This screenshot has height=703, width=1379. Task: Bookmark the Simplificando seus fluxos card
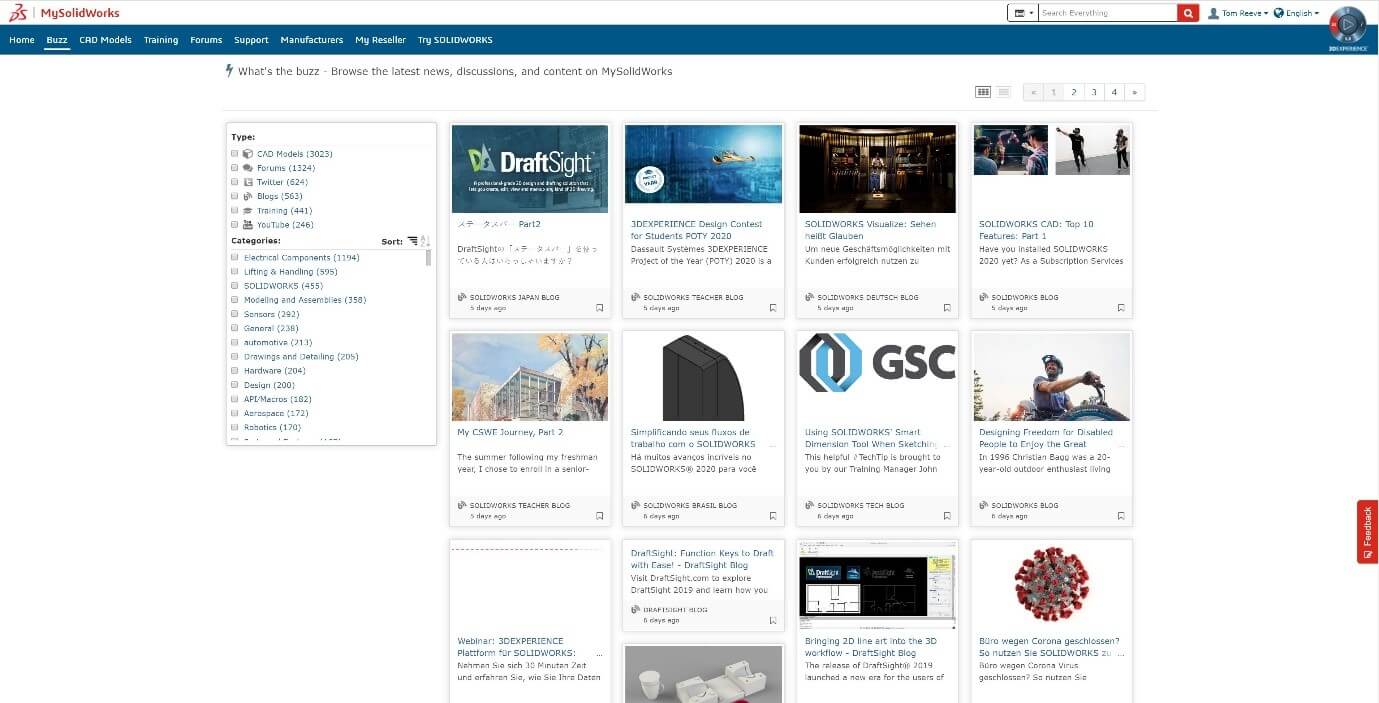[x=773, y=516]
